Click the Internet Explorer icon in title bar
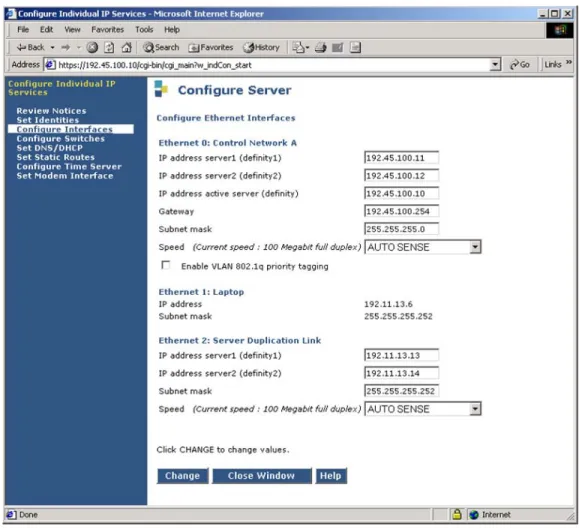This screenshot has width=579, height=529. click(x=11, y=14)
